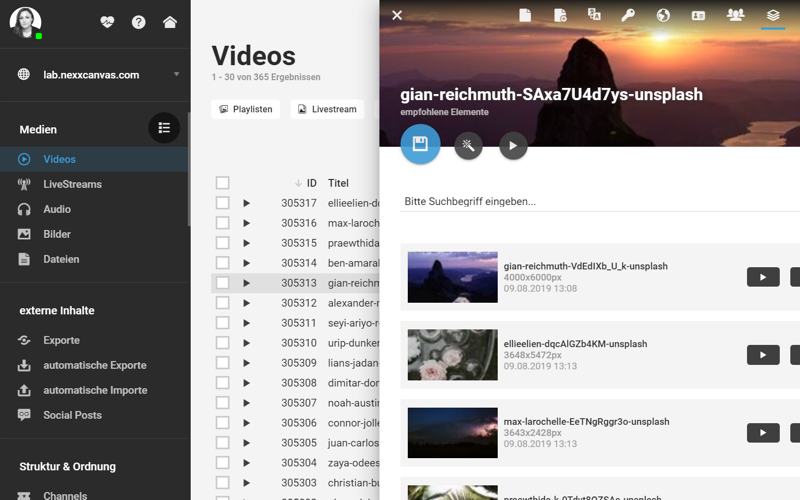Play ellieelien-dqcAlGZb4KM-unsplash recommended item
Screen dimensions: 800x500
pyautogui.click(x=763, y=355)
